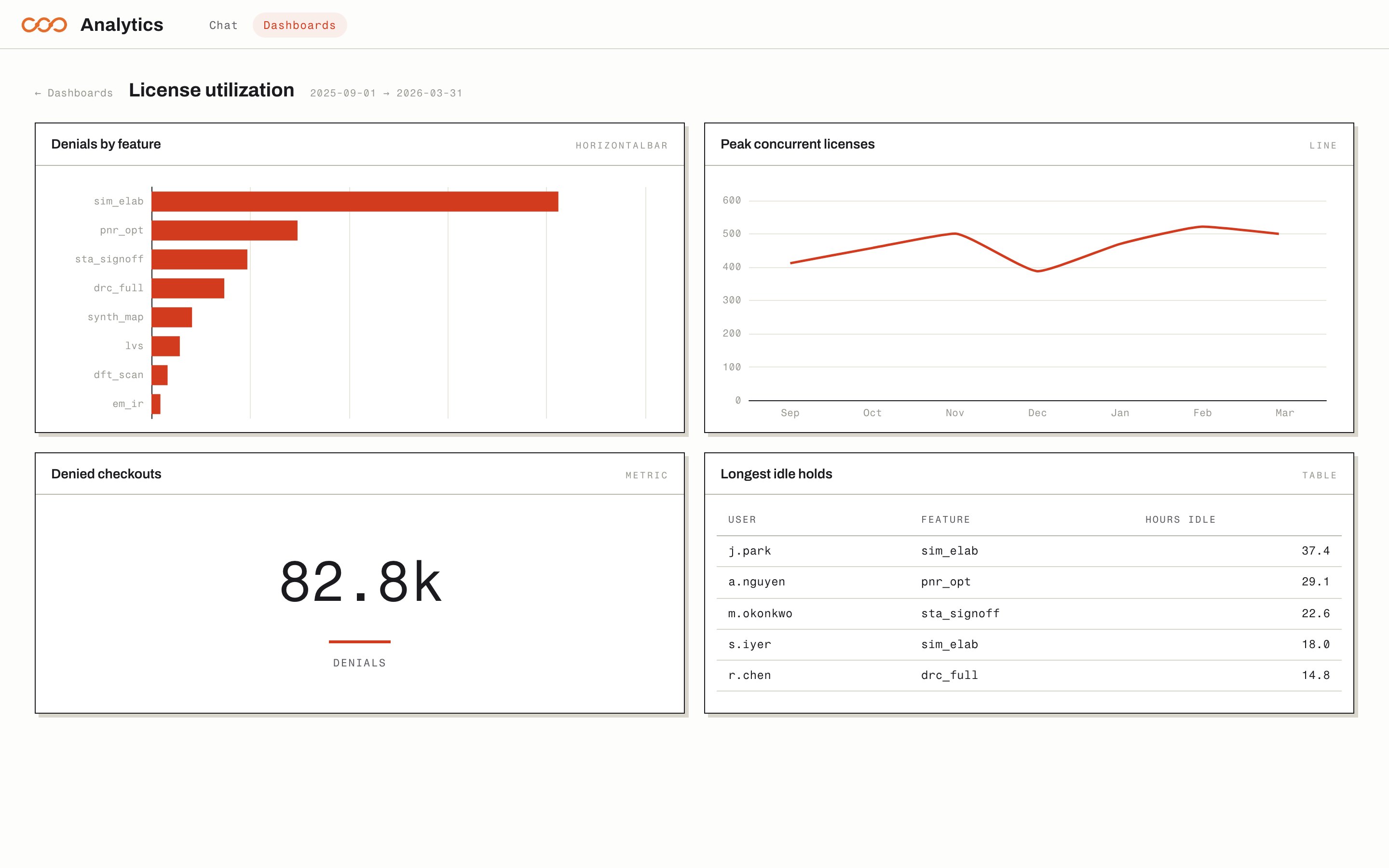Click the Analytics infinity logo icon
Image resolution: width=1389 pixels, height=868 pixels.
44,25
